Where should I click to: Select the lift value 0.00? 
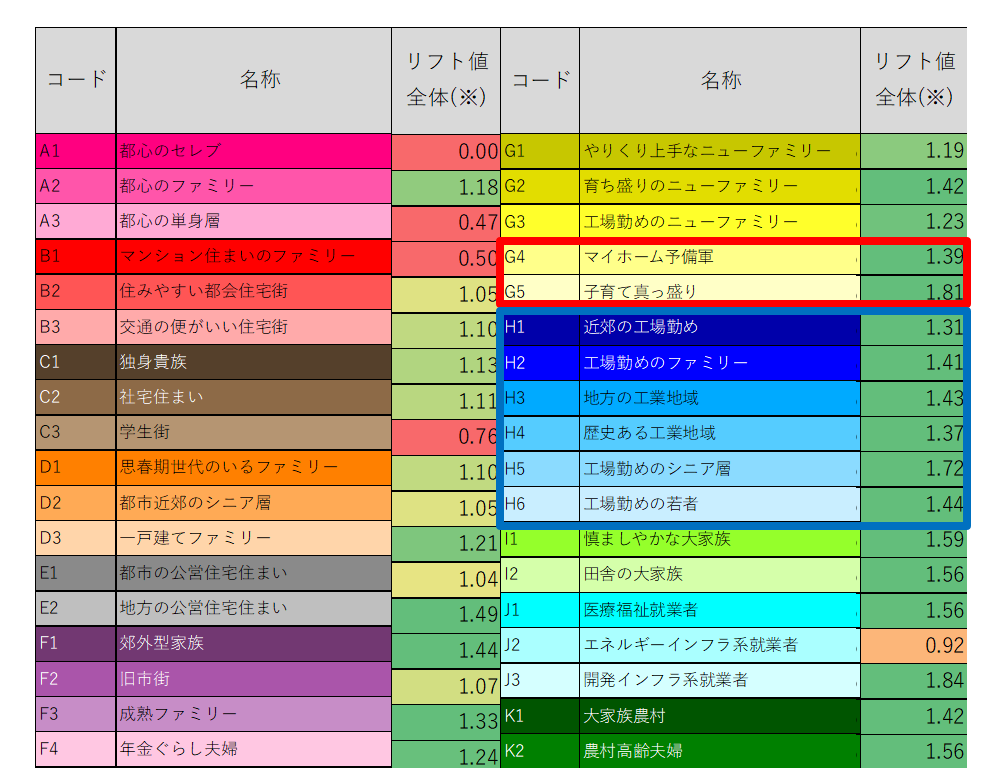coord(446,152)
